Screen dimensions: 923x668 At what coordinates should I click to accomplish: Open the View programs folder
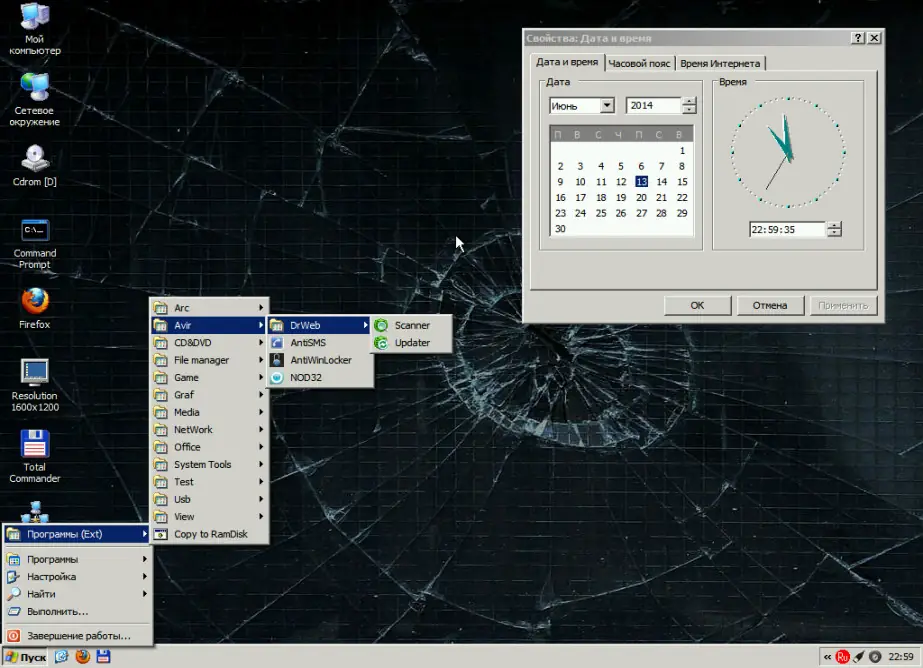click(210, 517)
